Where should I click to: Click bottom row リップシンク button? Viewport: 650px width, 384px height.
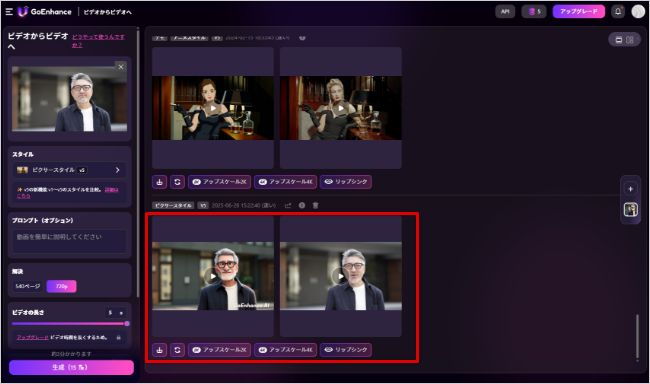click(x=346, y=350)
